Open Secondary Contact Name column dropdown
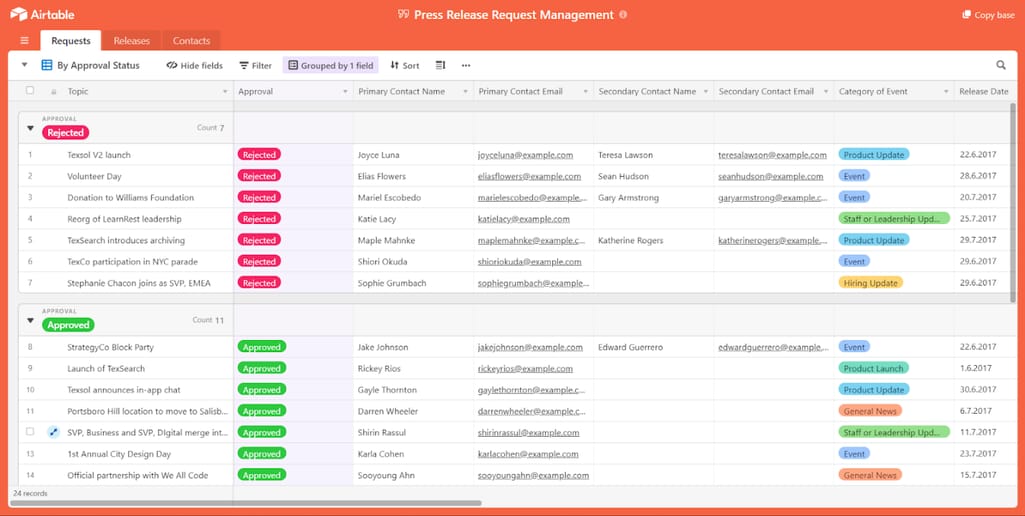1025x516 pixels. pos(705,92)
